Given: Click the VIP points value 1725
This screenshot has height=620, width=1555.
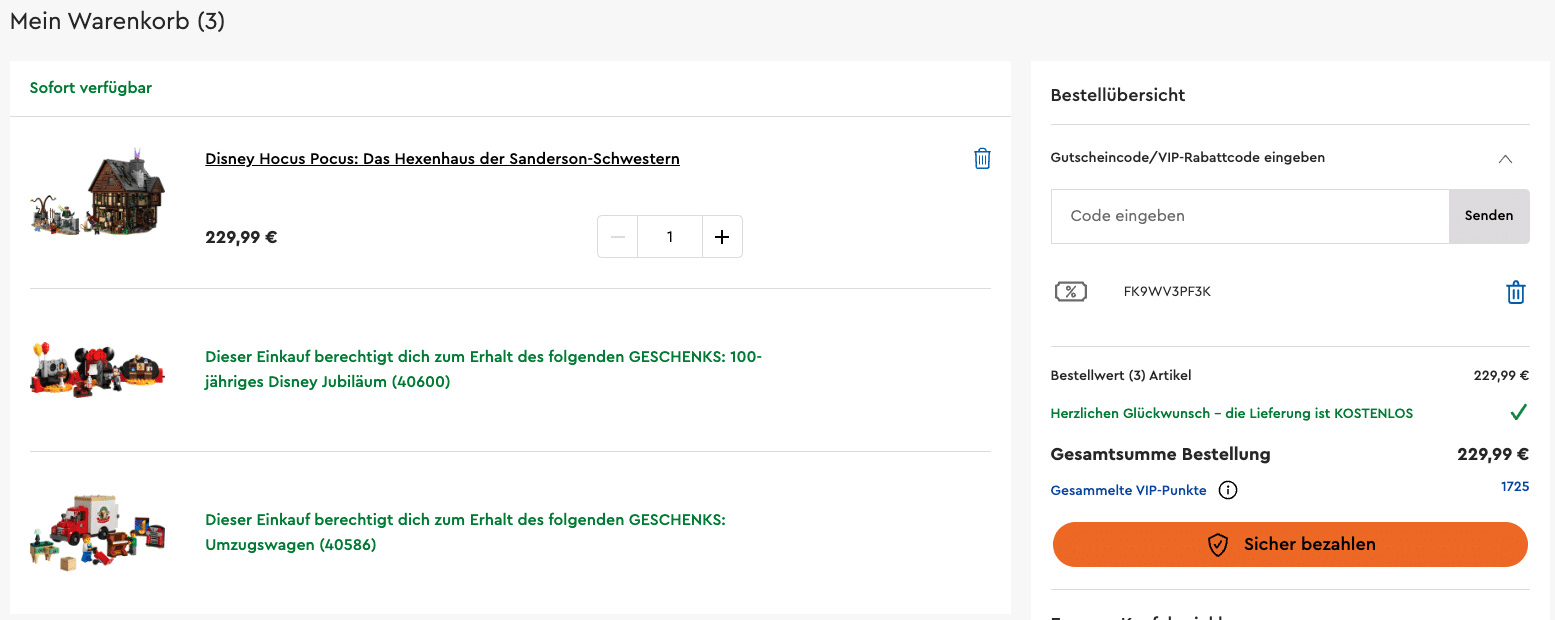Looking at the screenshot, I should [1515, 487].
